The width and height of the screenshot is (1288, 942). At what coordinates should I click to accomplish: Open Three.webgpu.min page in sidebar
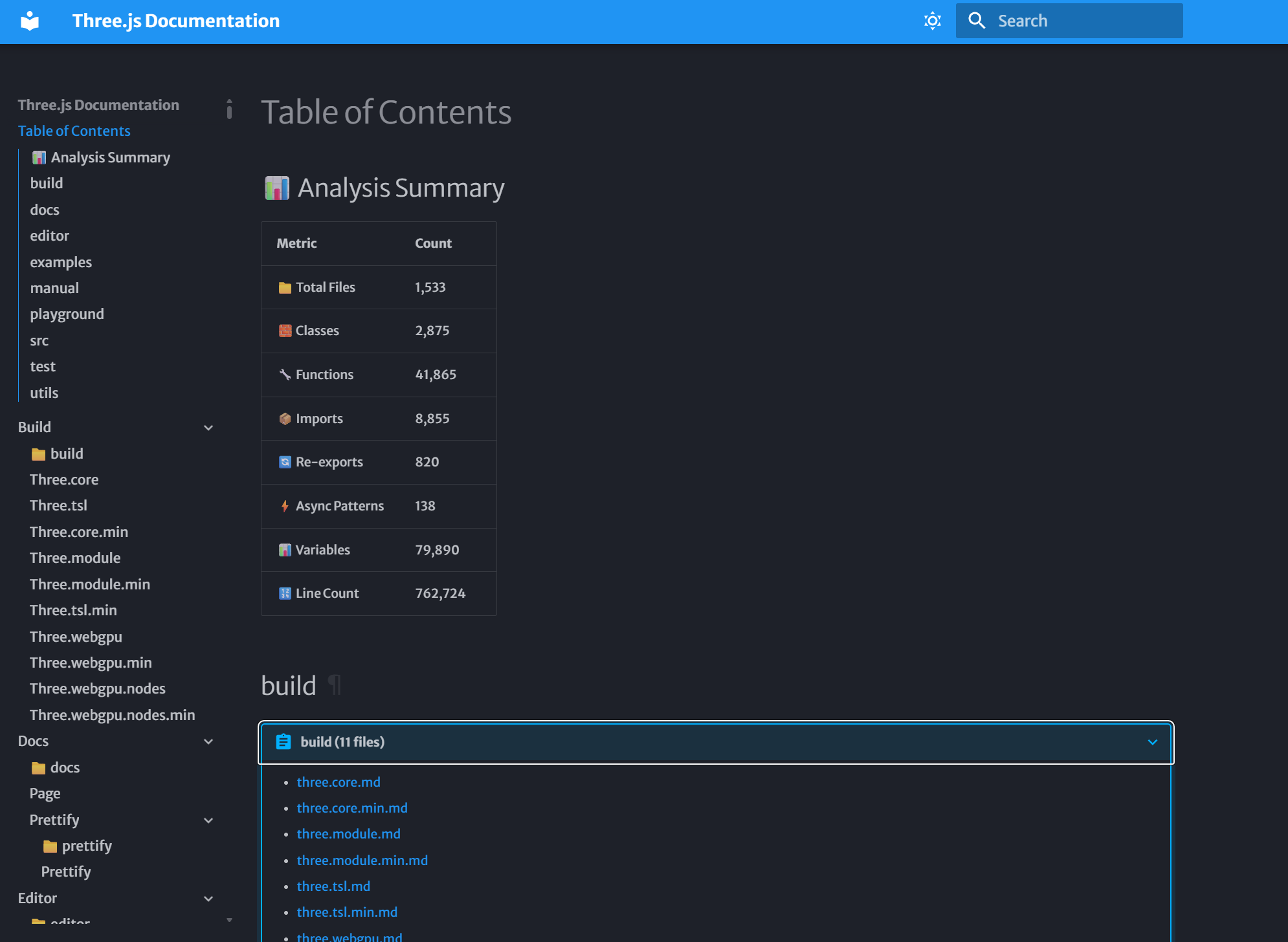(x=91, y=663)
